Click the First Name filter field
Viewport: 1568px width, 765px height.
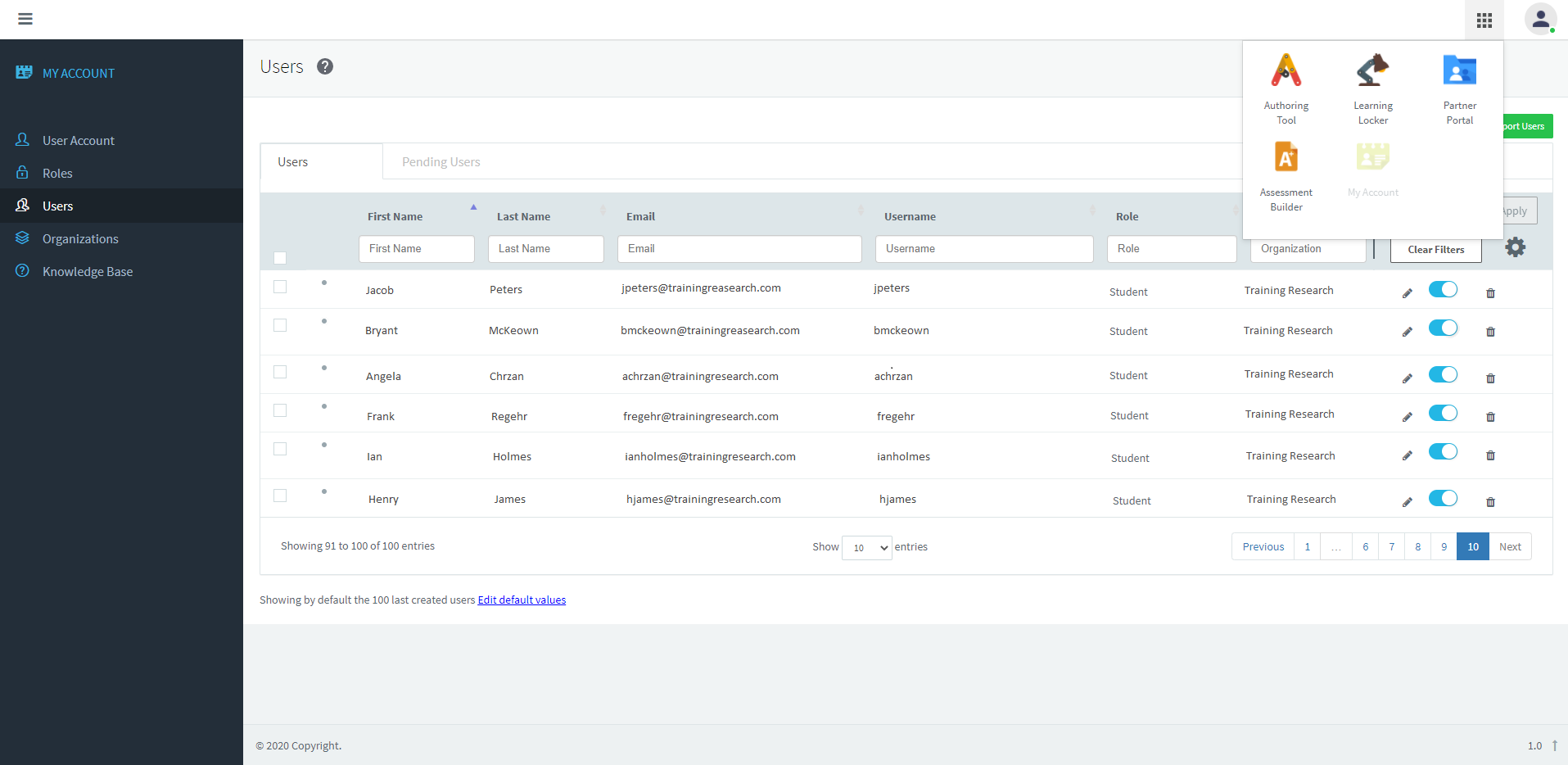[416, 249]
